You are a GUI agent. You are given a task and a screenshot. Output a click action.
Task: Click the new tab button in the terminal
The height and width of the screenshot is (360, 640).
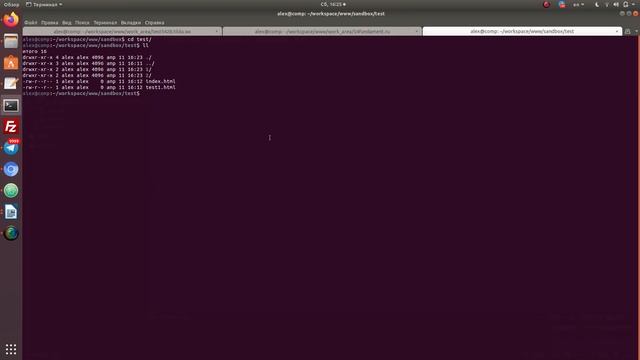[x=627, y=31]
